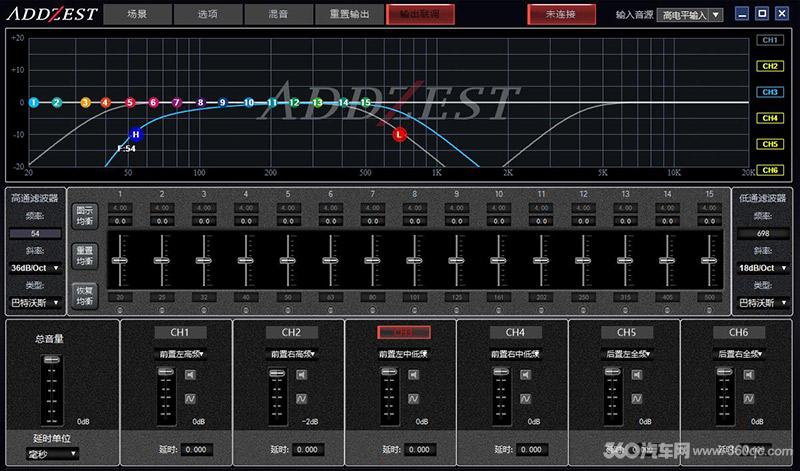This screenshot has height=471, width=800.
Task: Click the low-pass frequency field showing 698
Action: click(x=763, y=234)
